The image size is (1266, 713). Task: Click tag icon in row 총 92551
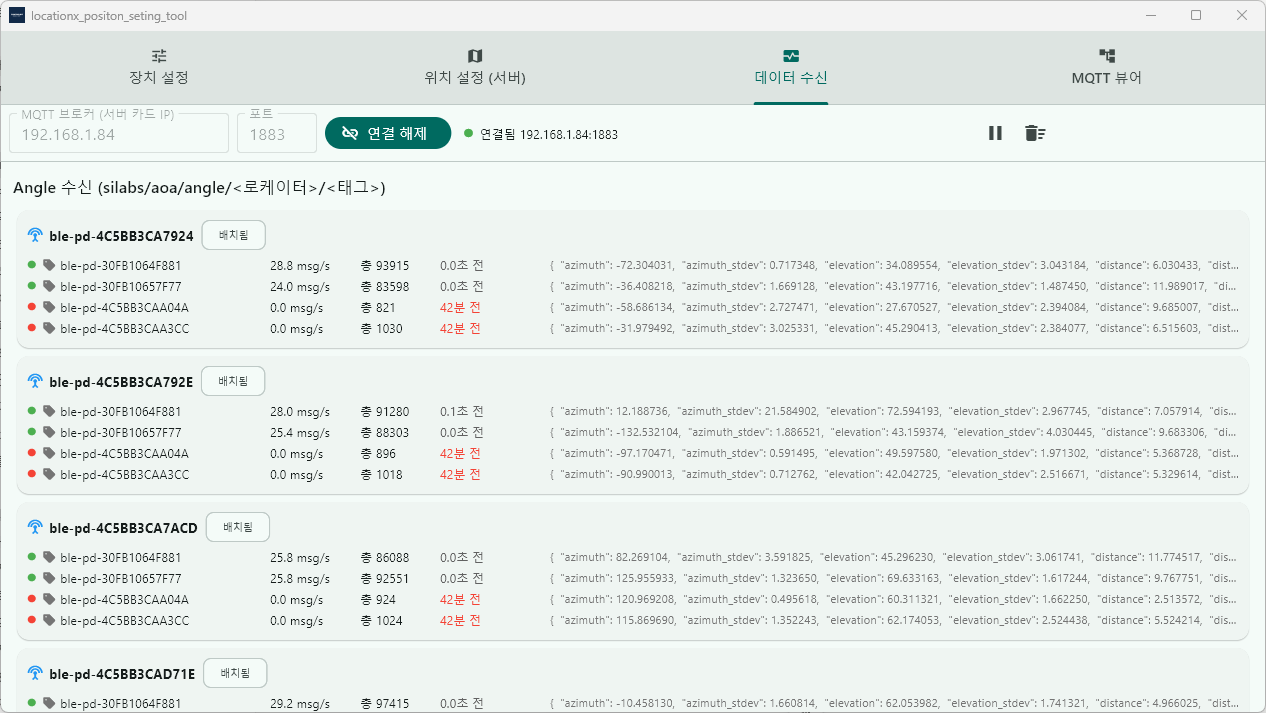(49, 579)
